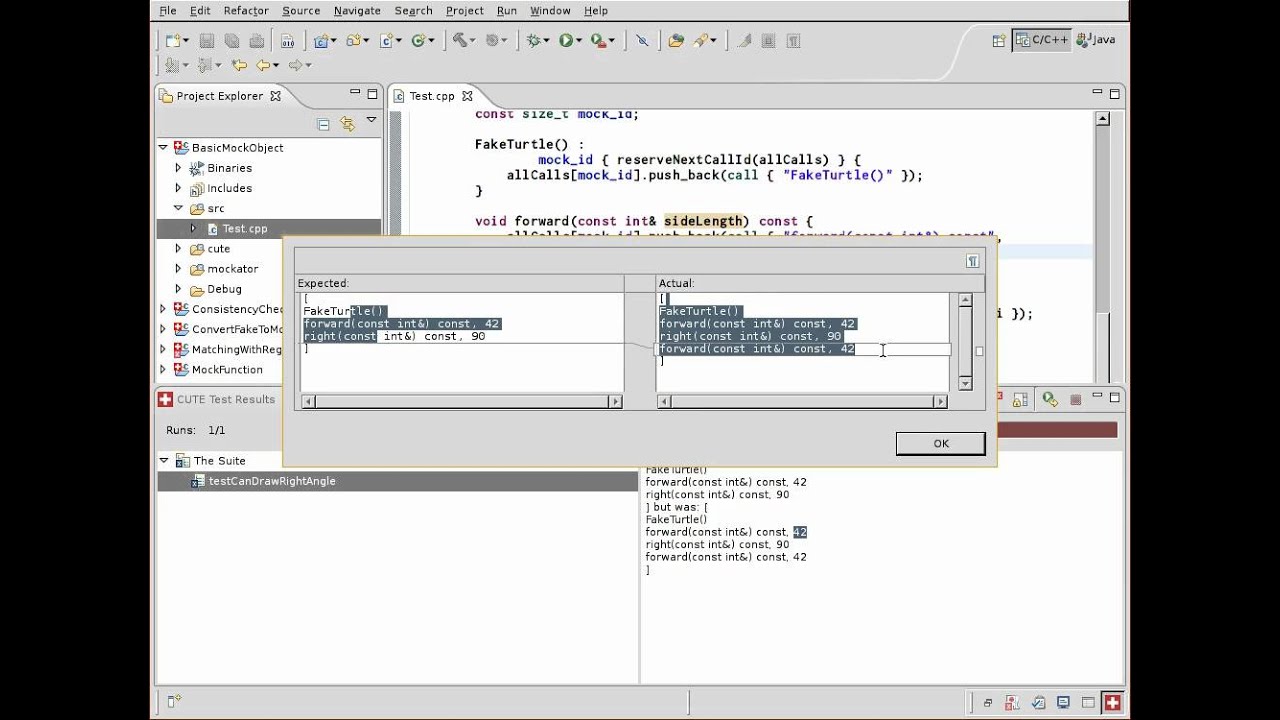Collapse the src folder node

tap(179, 208)
